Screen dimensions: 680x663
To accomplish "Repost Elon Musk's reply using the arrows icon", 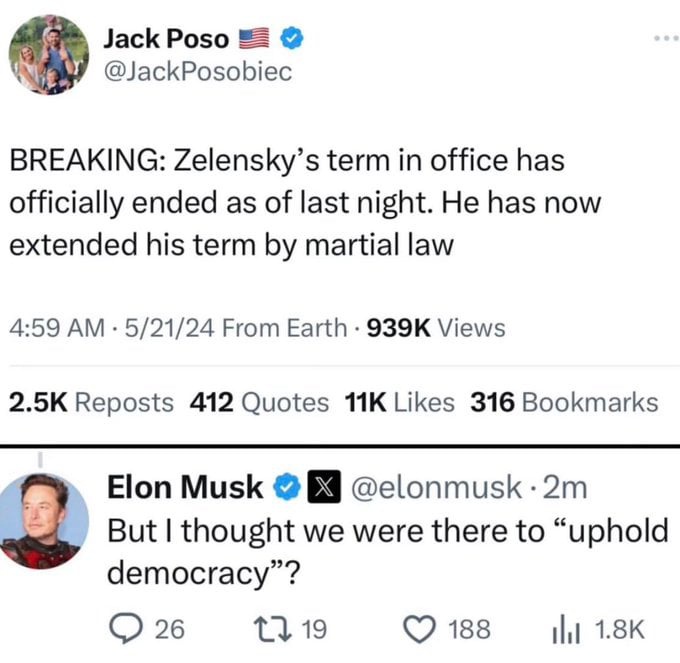I will (x=272, y=629).
